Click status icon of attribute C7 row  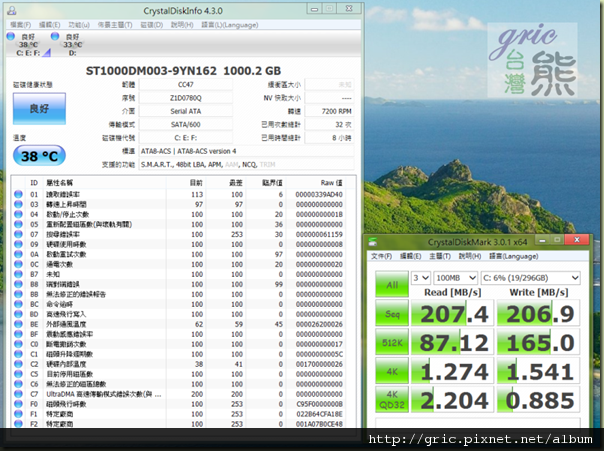tap(18, 394)
